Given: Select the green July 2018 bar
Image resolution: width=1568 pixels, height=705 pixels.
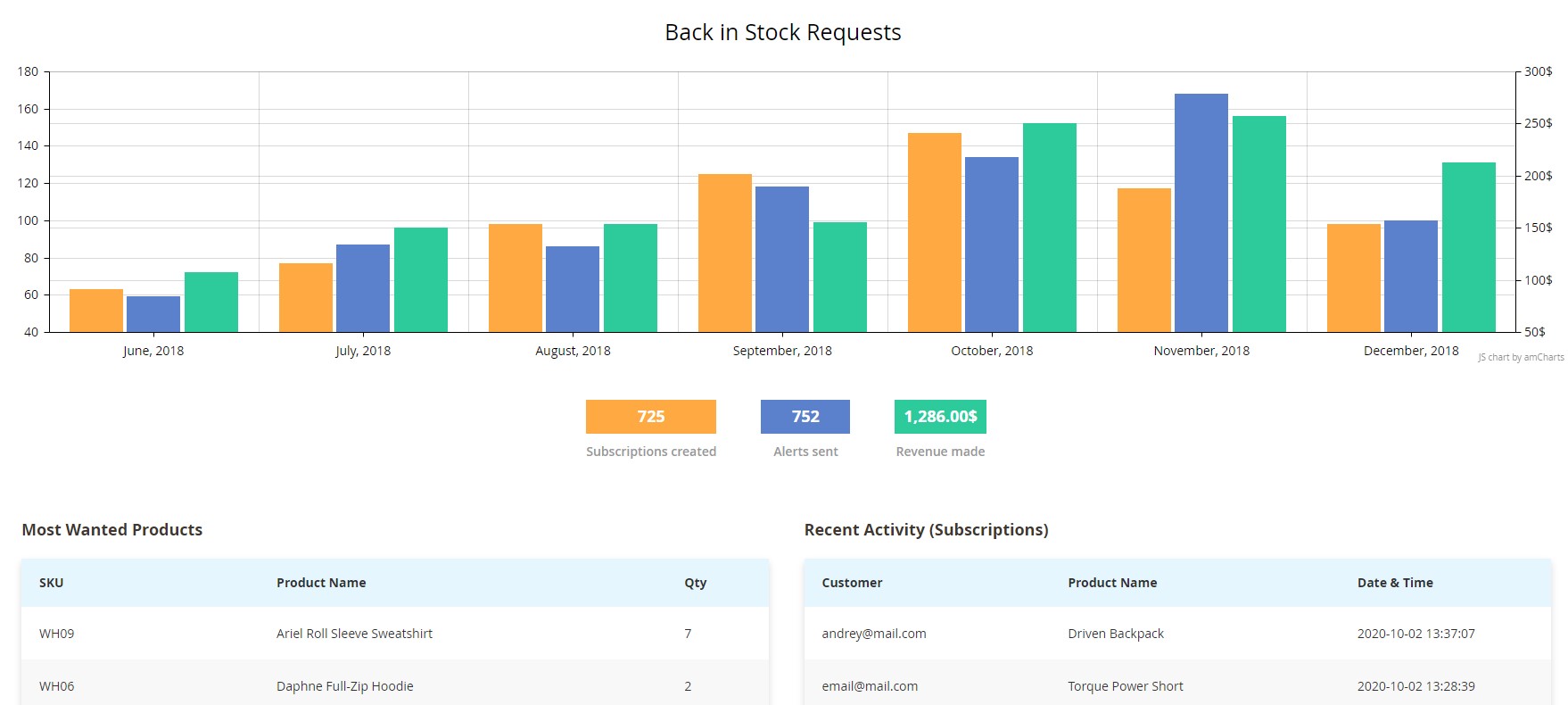Looking at the screenshot, I should 421,279.
